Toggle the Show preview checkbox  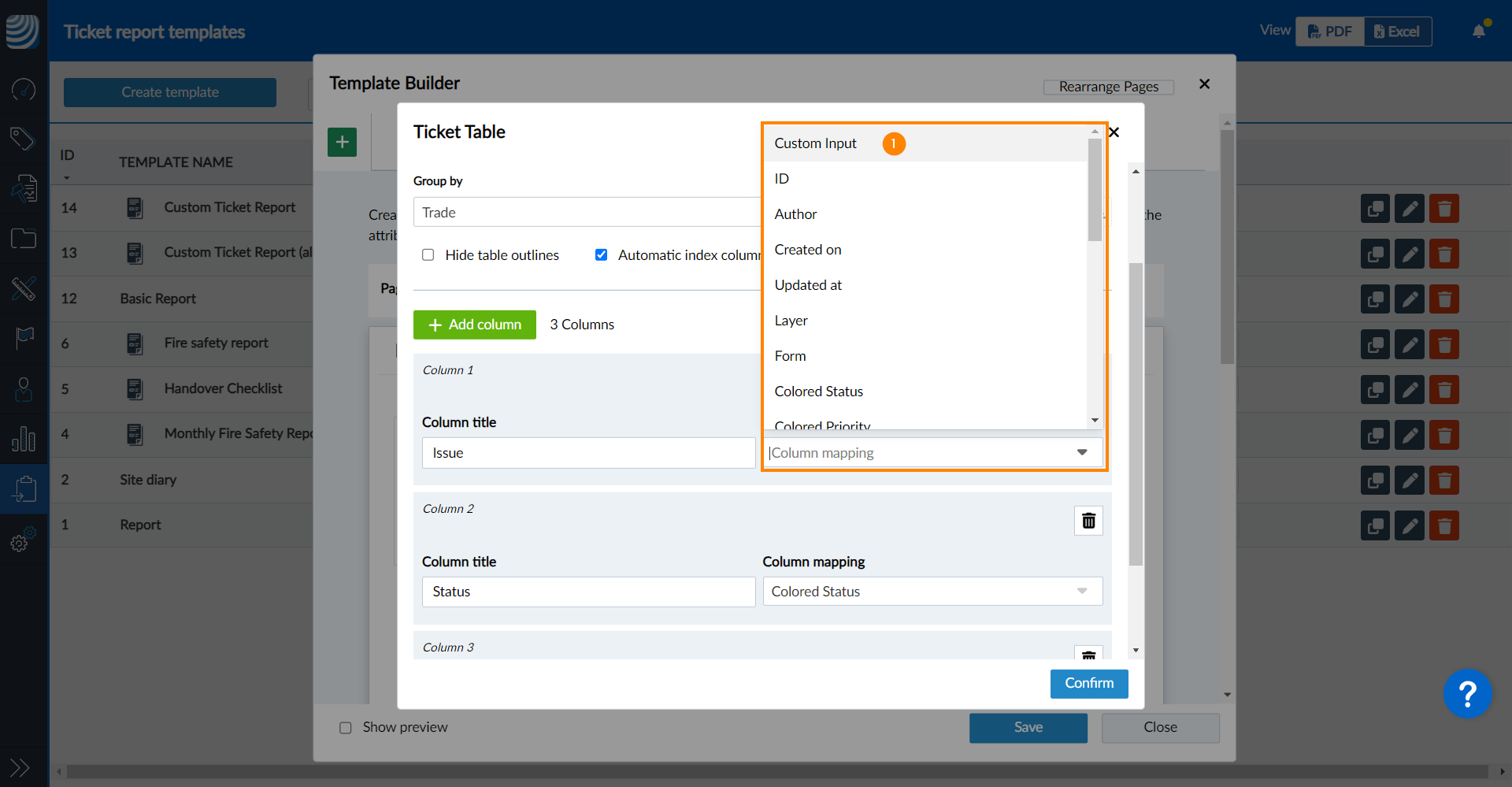pyautogui.click(x=346, y=728)
